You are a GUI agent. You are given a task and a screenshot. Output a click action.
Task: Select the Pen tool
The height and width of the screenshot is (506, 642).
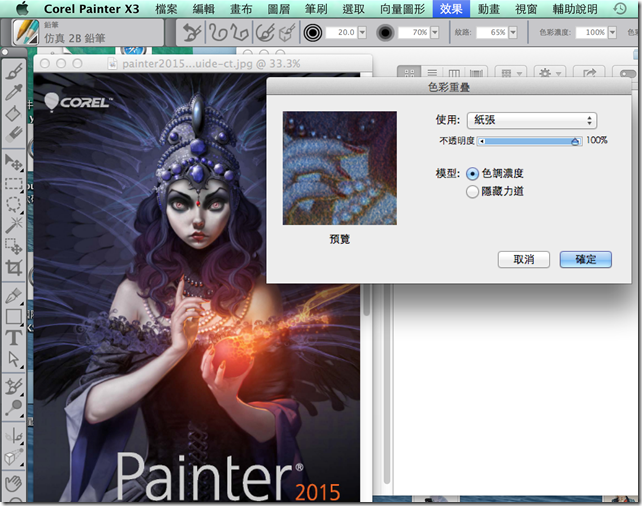[x=14, y=296]
